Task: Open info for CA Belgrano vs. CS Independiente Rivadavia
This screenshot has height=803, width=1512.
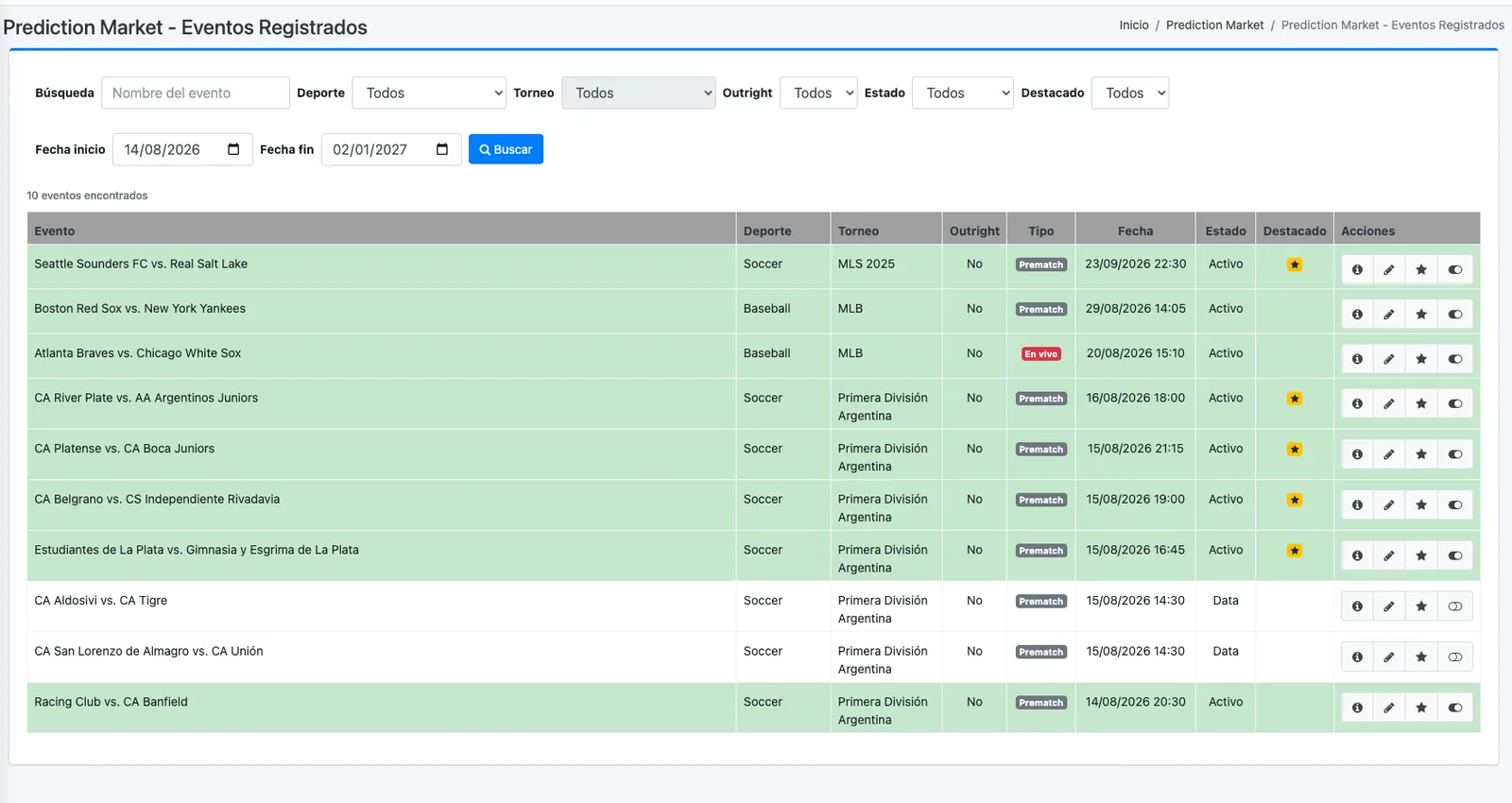Action: (1357, 504)
